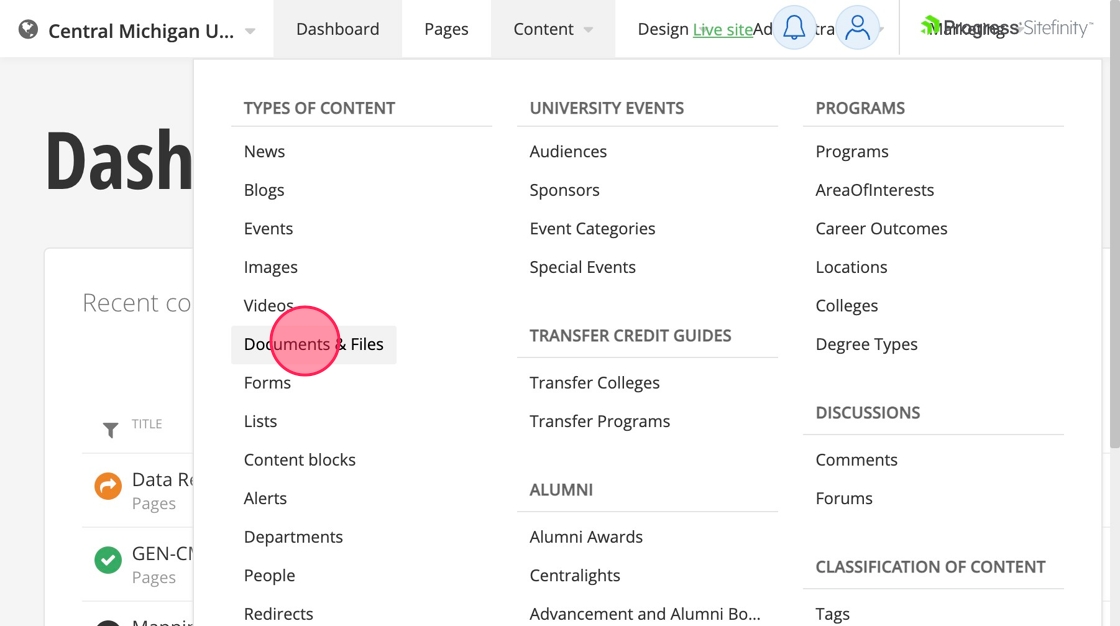
Task: Click the orange redirect status icon
Action: [108, 486]
